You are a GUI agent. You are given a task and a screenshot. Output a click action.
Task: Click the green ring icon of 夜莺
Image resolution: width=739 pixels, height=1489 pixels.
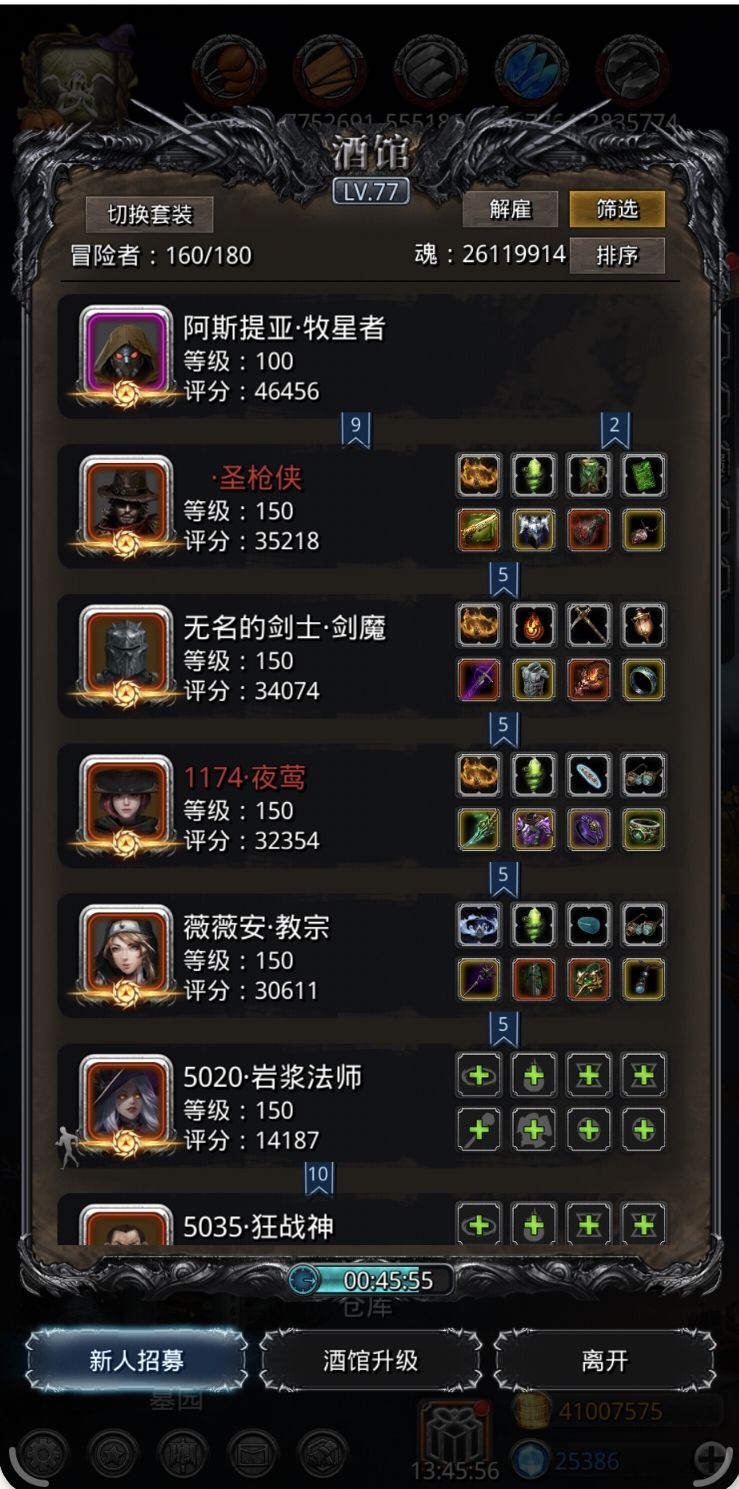pos(643,830)
